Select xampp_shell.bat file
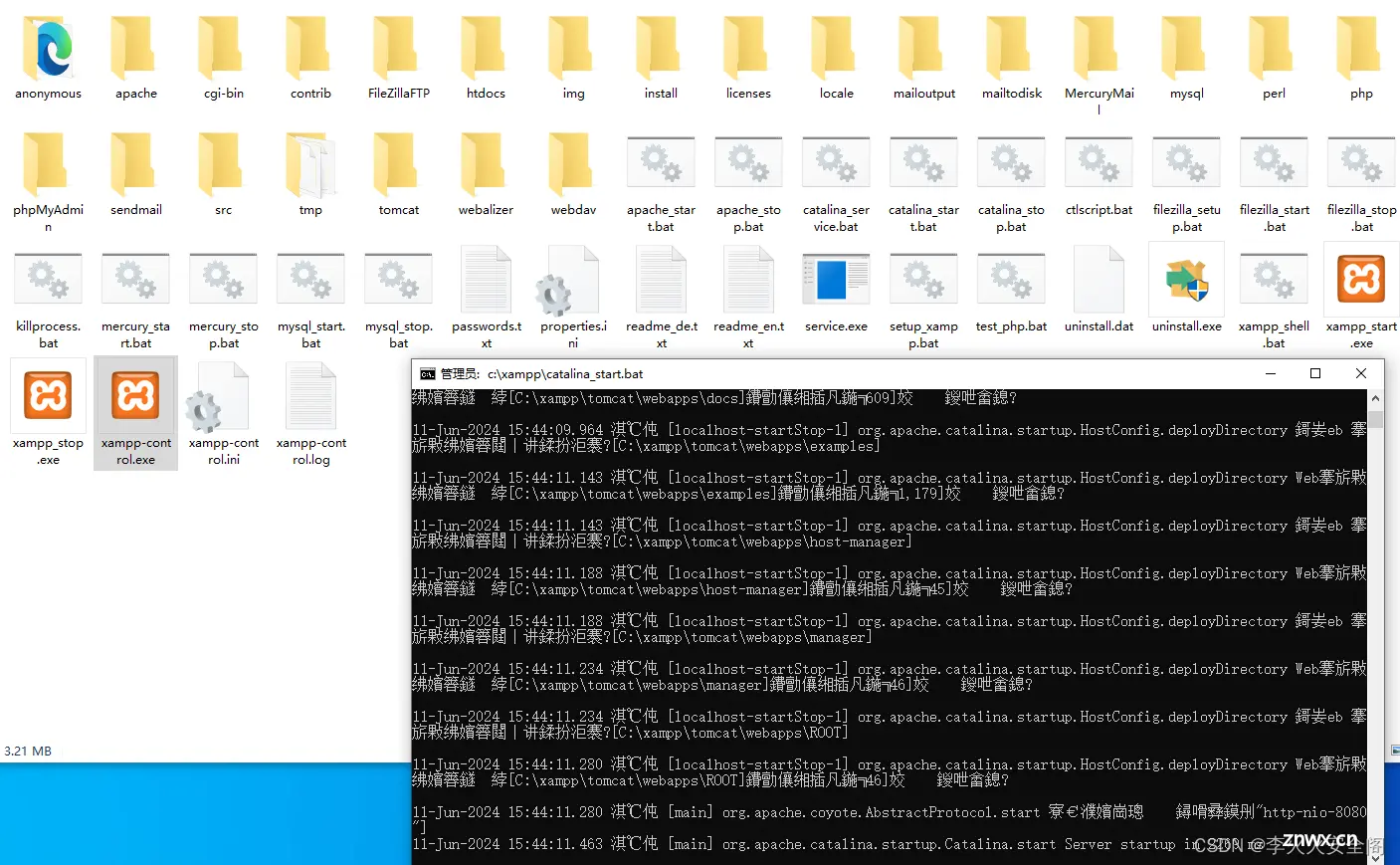 coord(1274,299)
